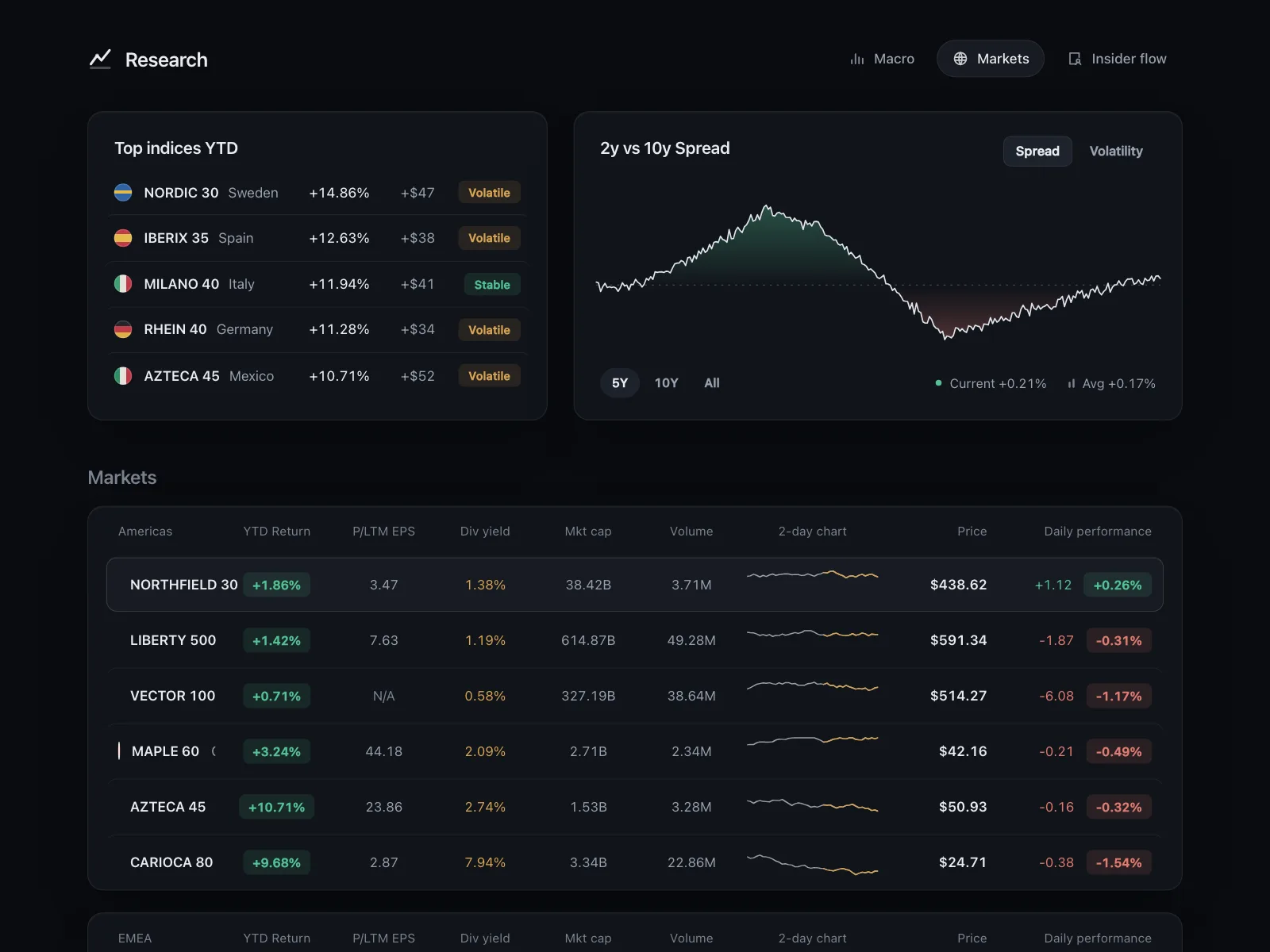Click the Current +0.21% legend label
Viewport: 1270px width, 952px height.
click(x=998, y=383)
